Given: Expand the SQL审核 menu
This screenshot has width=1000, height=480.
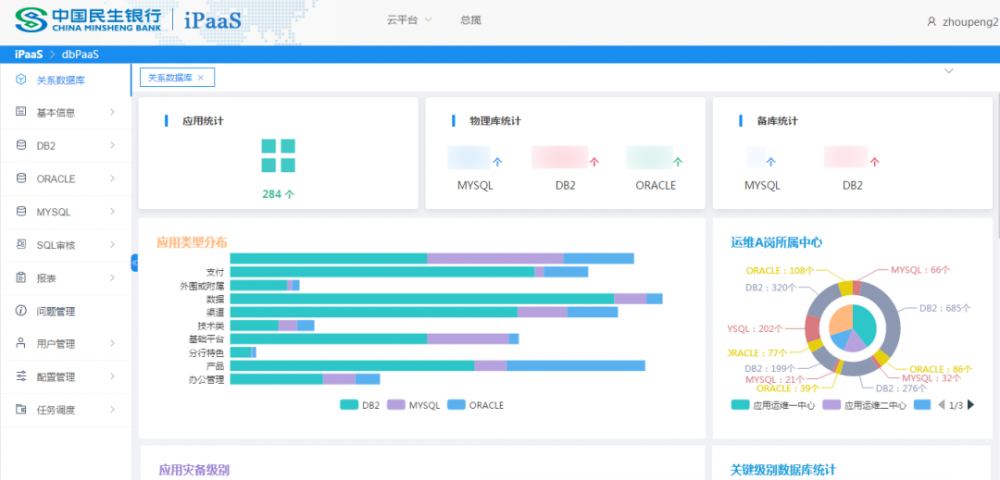Looking at the screenshot, I should pyautogui.click(x=112, y=245).
